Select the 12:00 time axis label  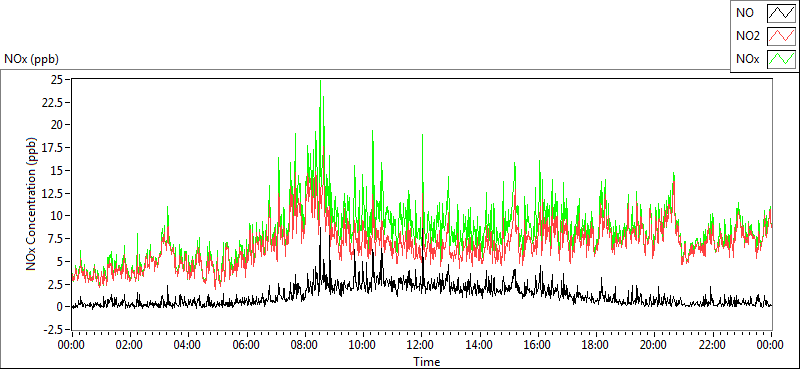[421, 345]
